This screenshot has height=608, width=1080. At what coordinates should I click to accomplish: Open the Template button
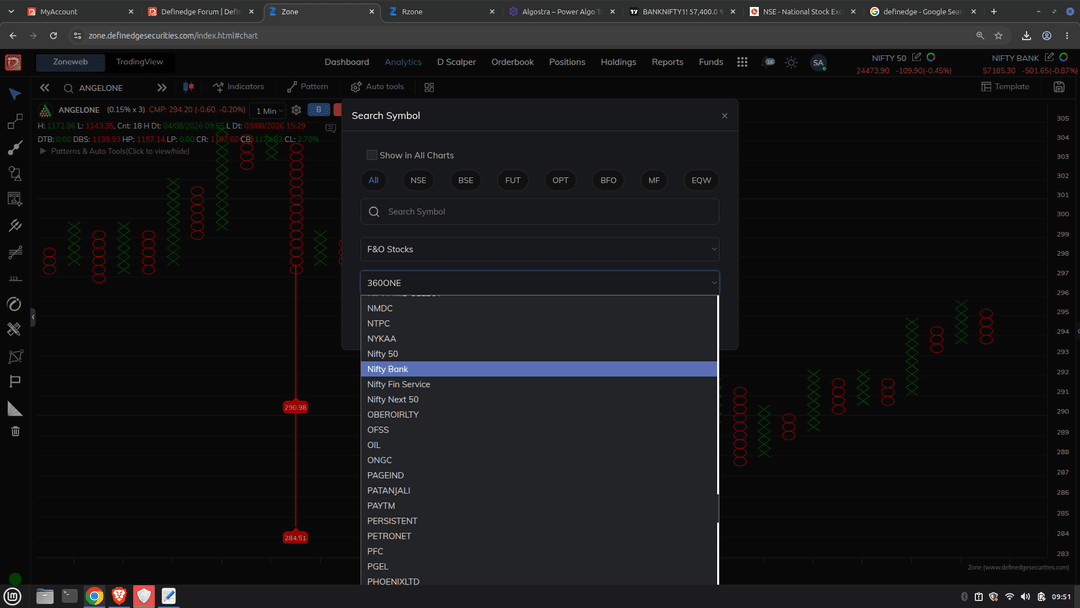click(1005, 87)
